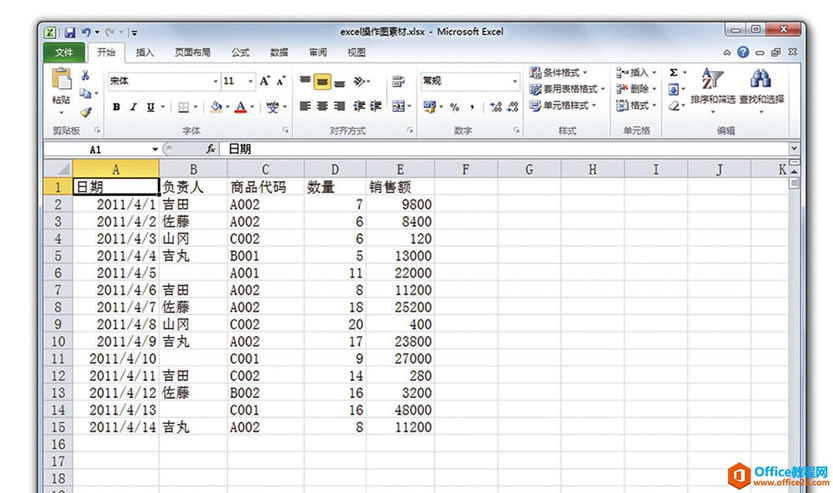Toggle top vertical alignment
This screenshot has height=493, width=833.
pos(305,81)
